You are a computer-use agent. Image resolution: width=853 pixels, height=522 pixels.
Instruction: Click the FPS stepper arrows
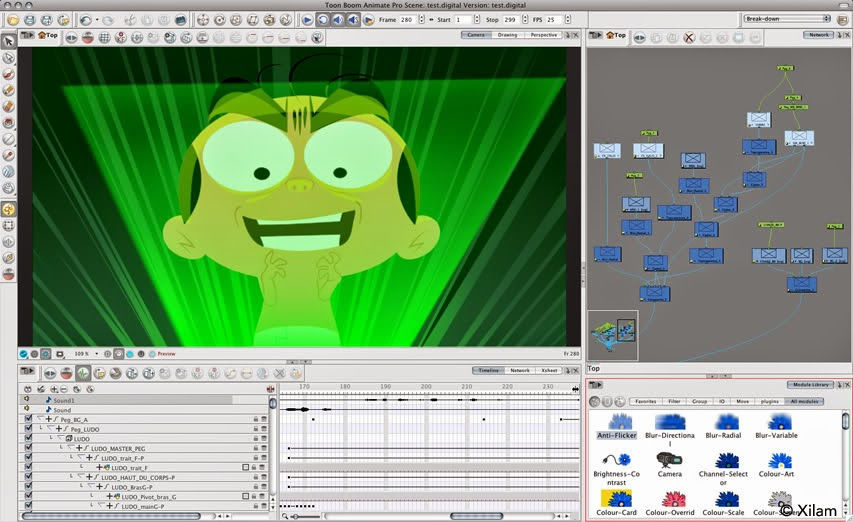[x=567, y=20]
